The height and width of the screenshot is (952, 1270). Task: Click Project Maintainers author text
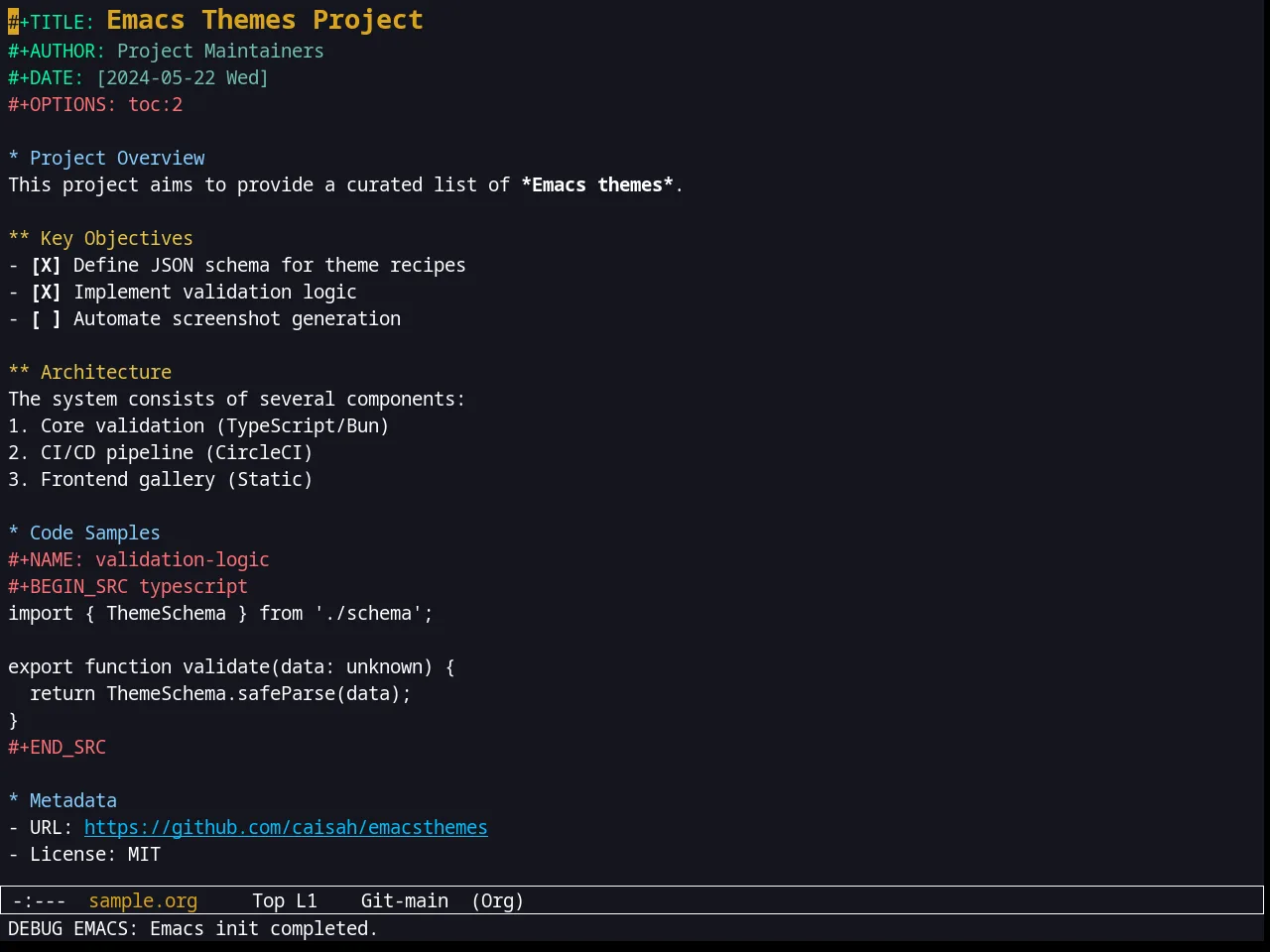pos(220,52)
